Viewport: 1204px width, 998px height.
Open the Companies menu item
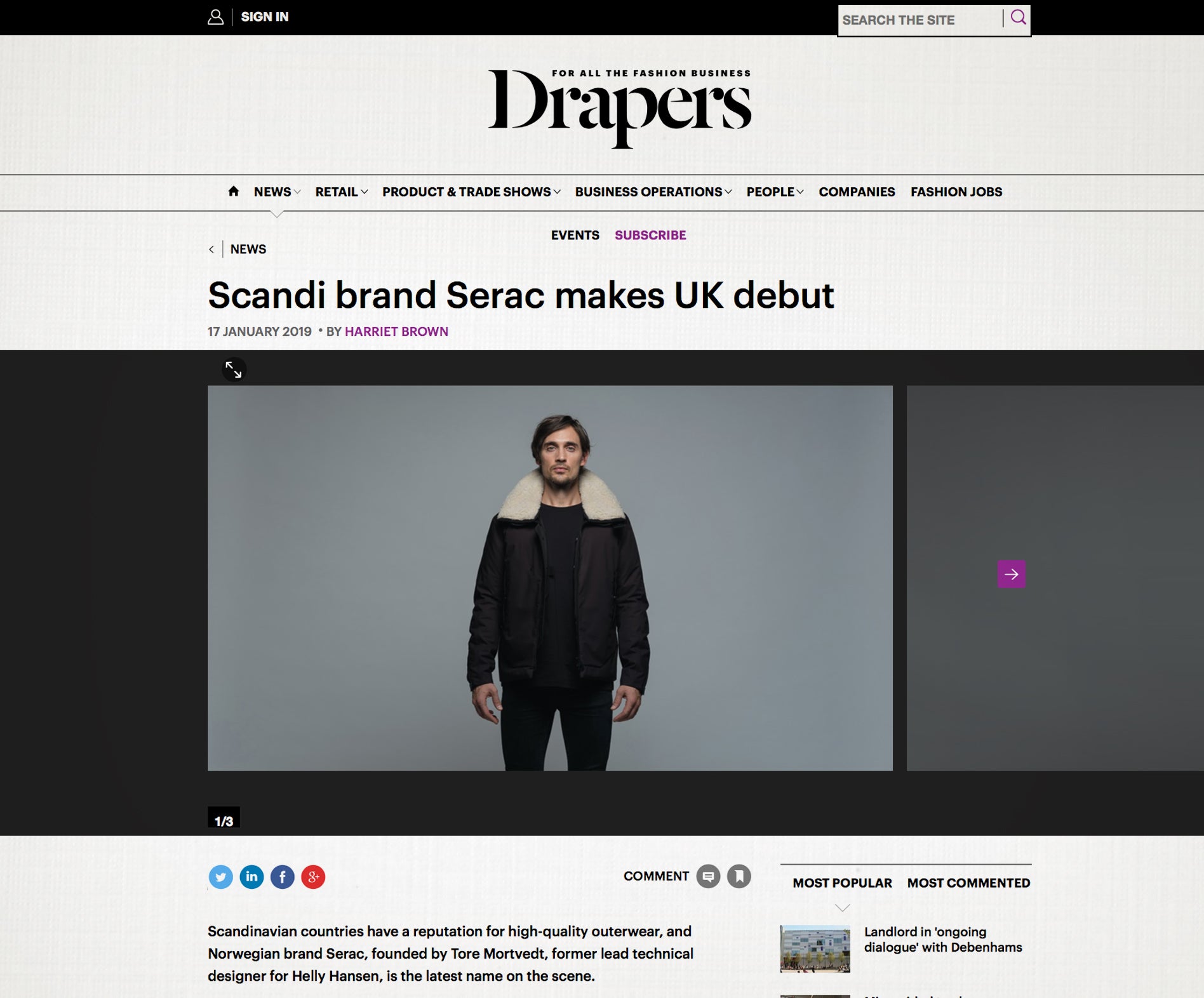point(857,192)
